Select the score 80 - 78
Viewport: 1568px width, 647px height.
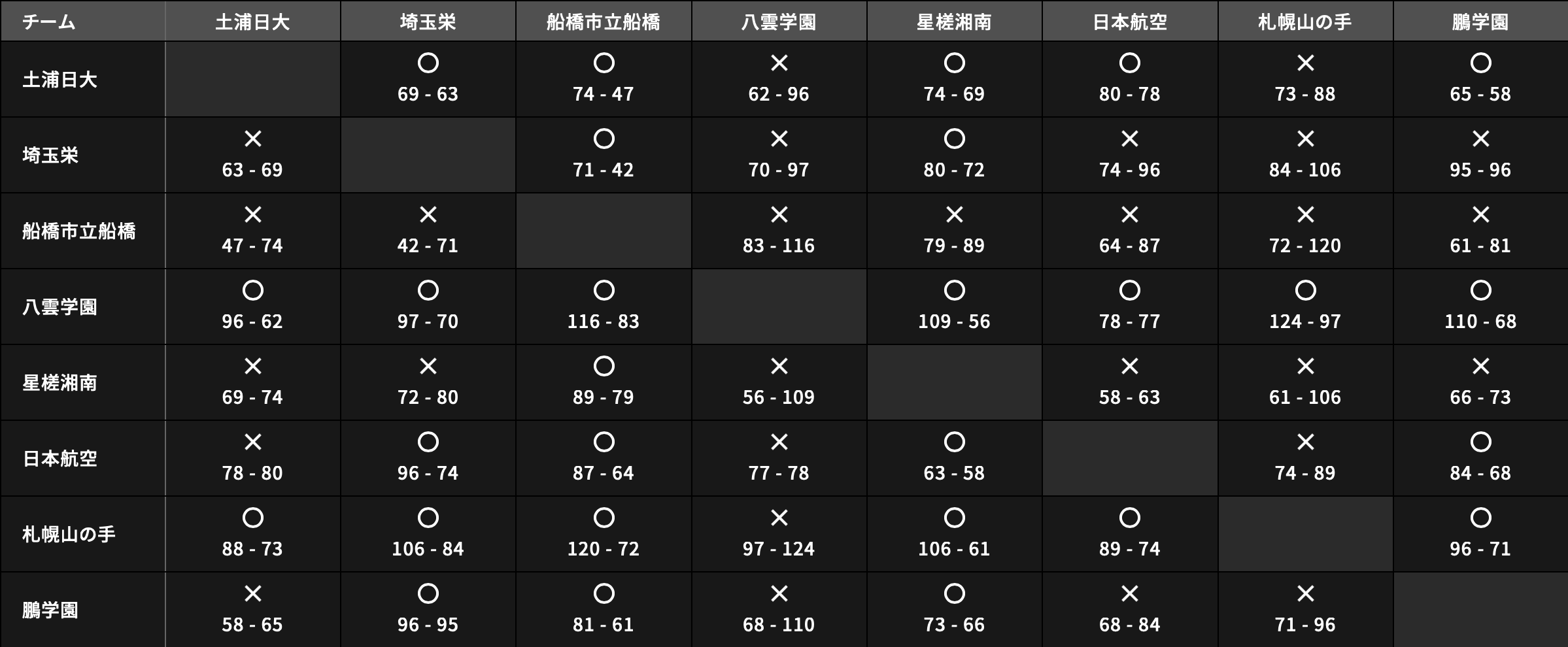point(1129,94)
